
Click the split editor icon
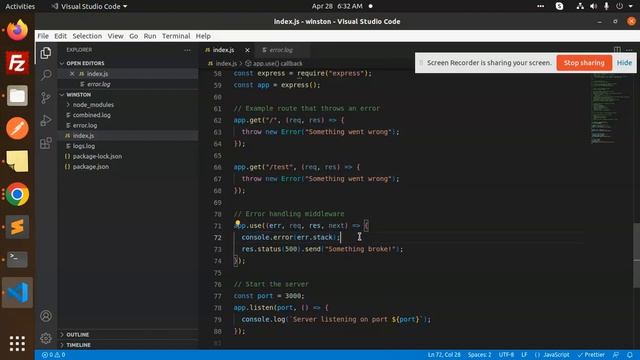click(617, 50)
